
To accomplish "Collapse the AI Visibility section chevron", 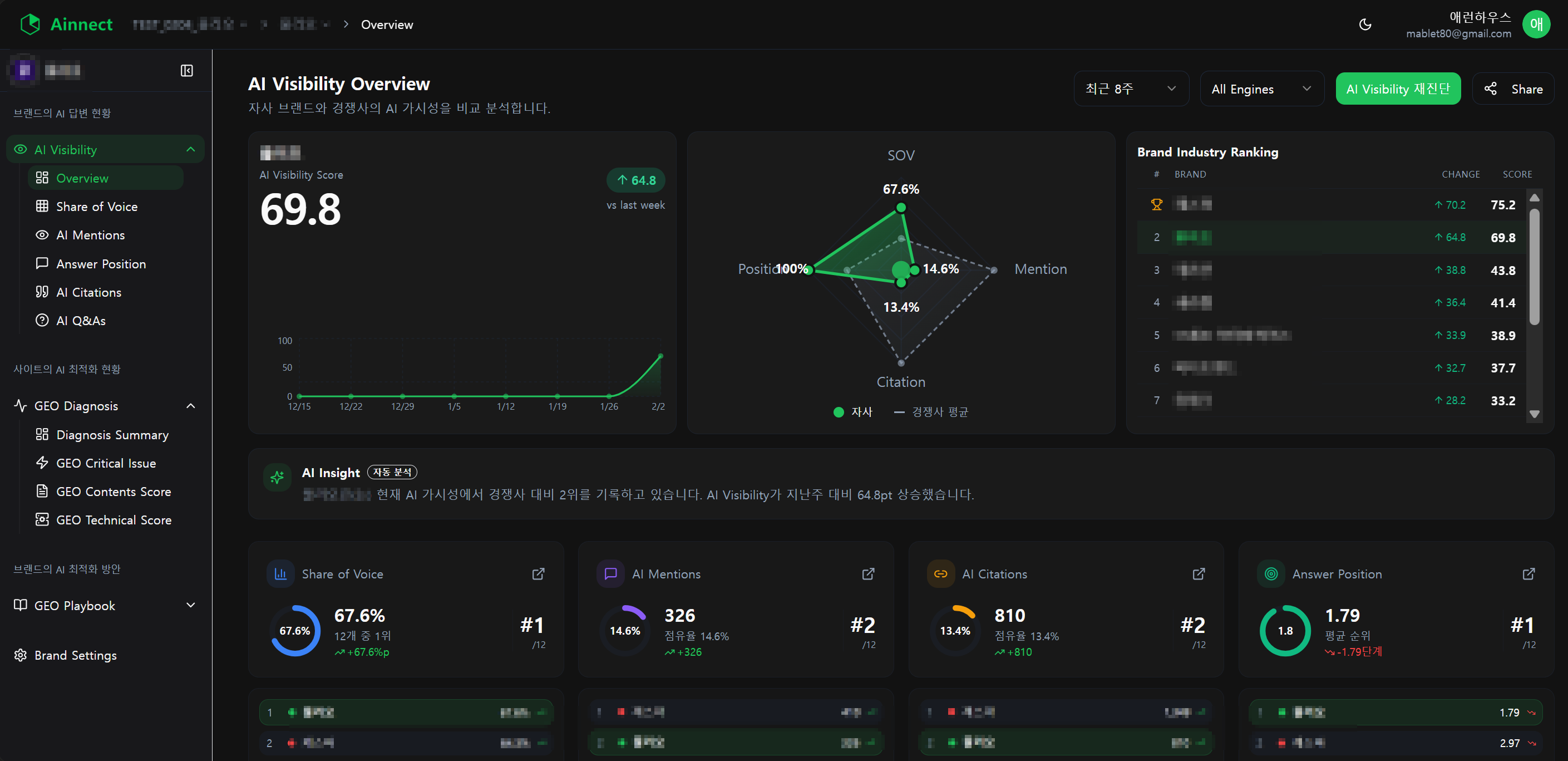I will 190,149.
